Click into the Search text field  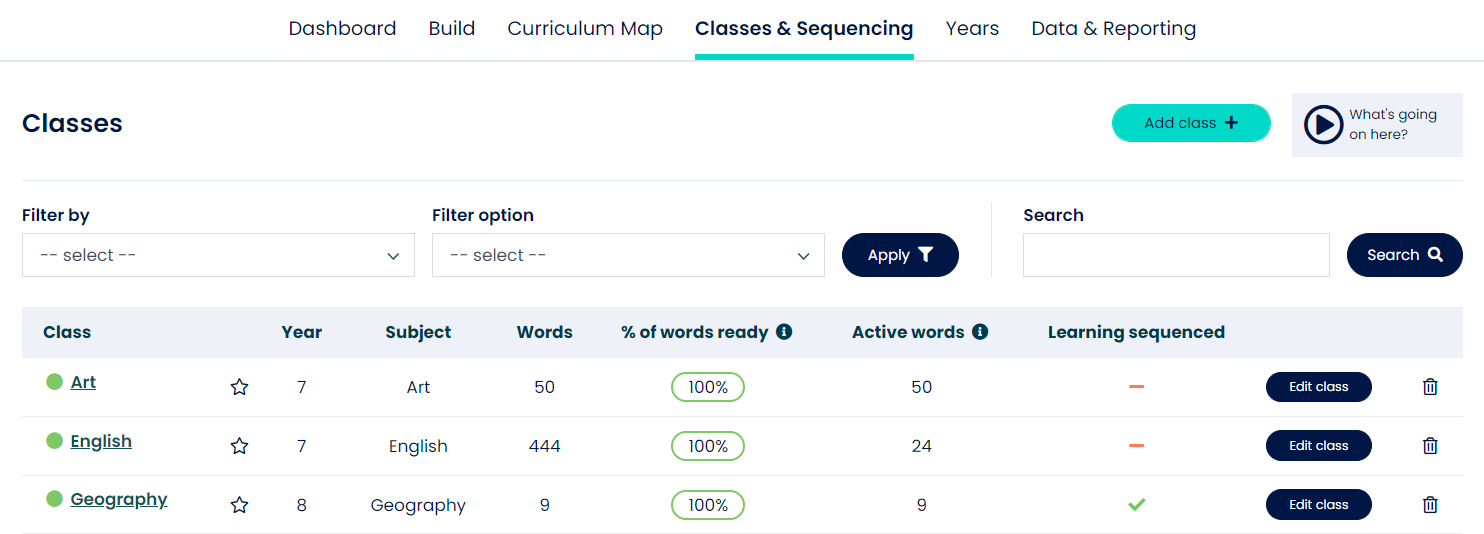(x=1176, y=255)
